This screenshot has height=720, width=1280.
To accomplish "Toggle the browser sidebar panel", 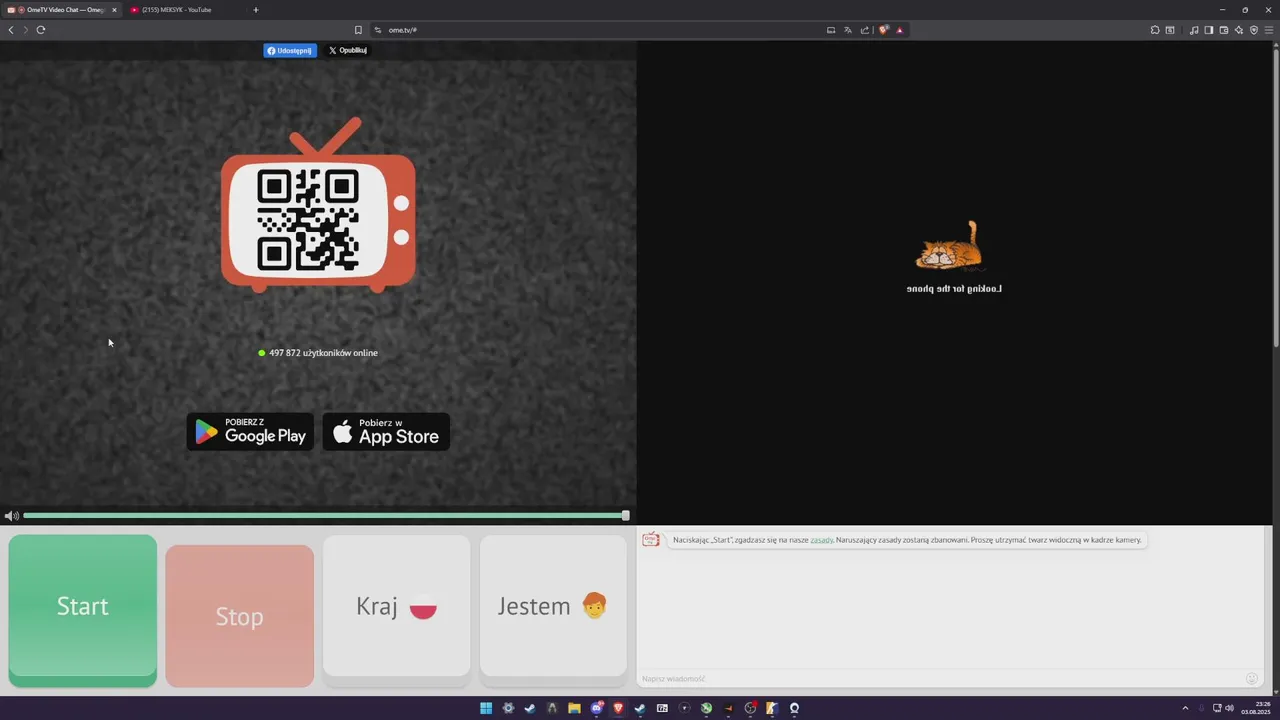I will pos(1209,30).
